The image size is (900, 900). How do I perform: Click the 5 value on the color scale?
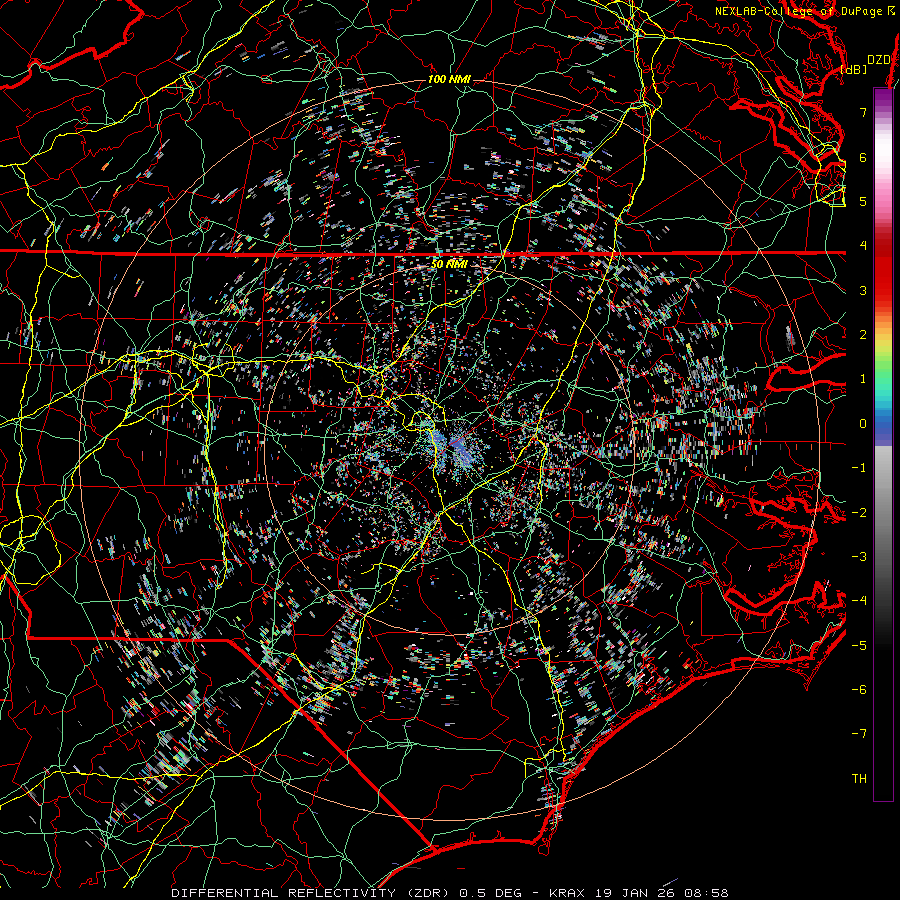coord(863,201)
